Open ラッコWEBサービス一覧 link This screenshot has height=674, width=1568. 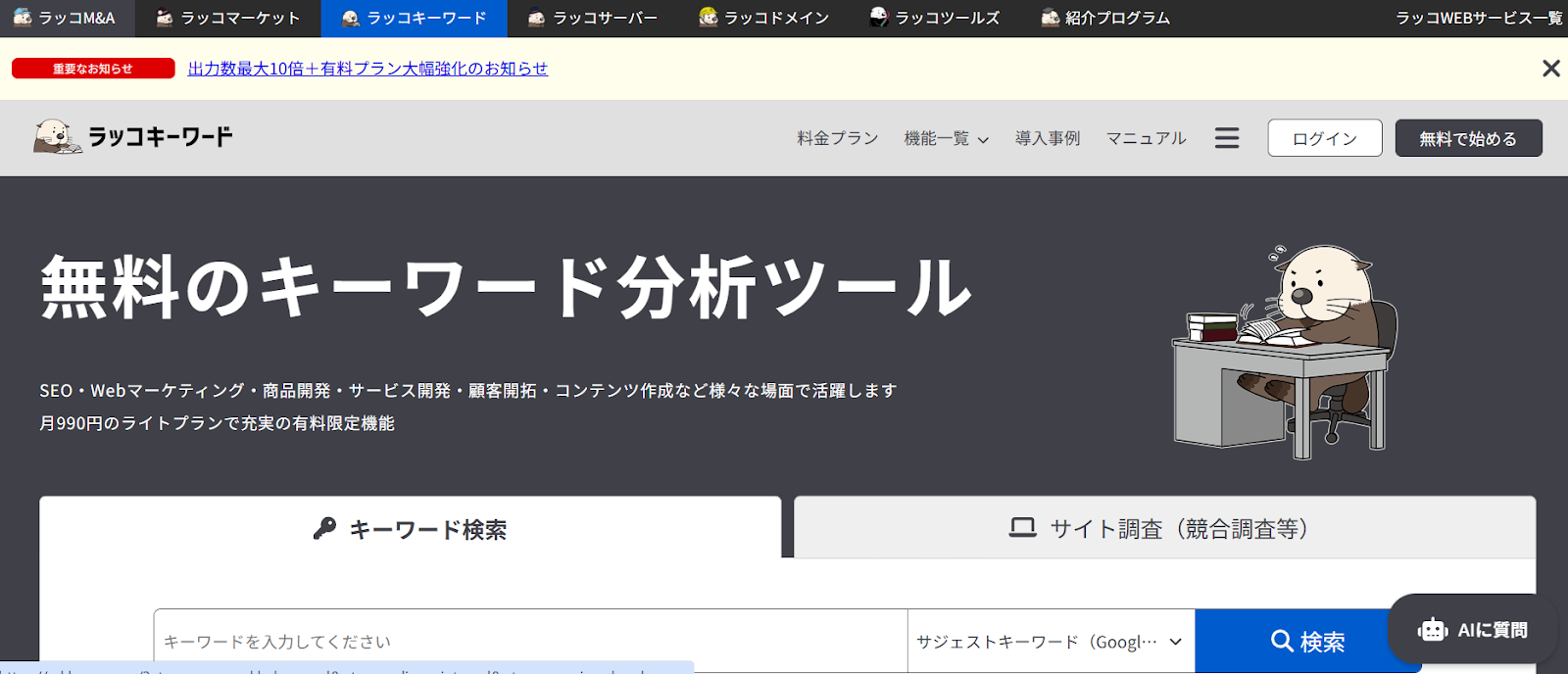click(x=1479, y=18)
